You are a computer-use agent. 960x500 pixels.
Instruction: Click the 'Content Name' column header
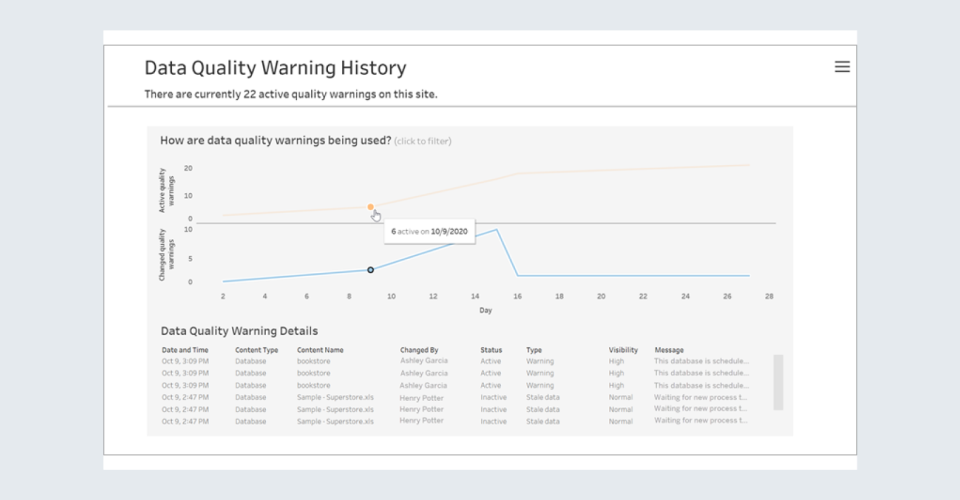[x=320, y=350]
